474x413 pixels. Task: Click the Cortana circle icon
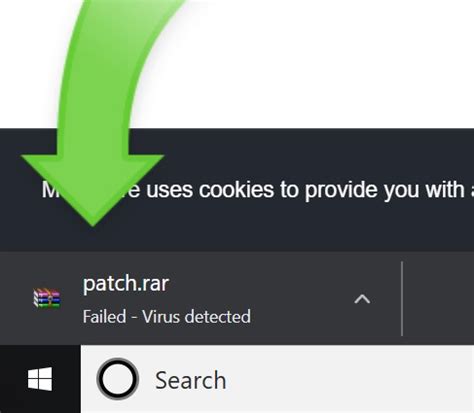[x=118, y=379]
